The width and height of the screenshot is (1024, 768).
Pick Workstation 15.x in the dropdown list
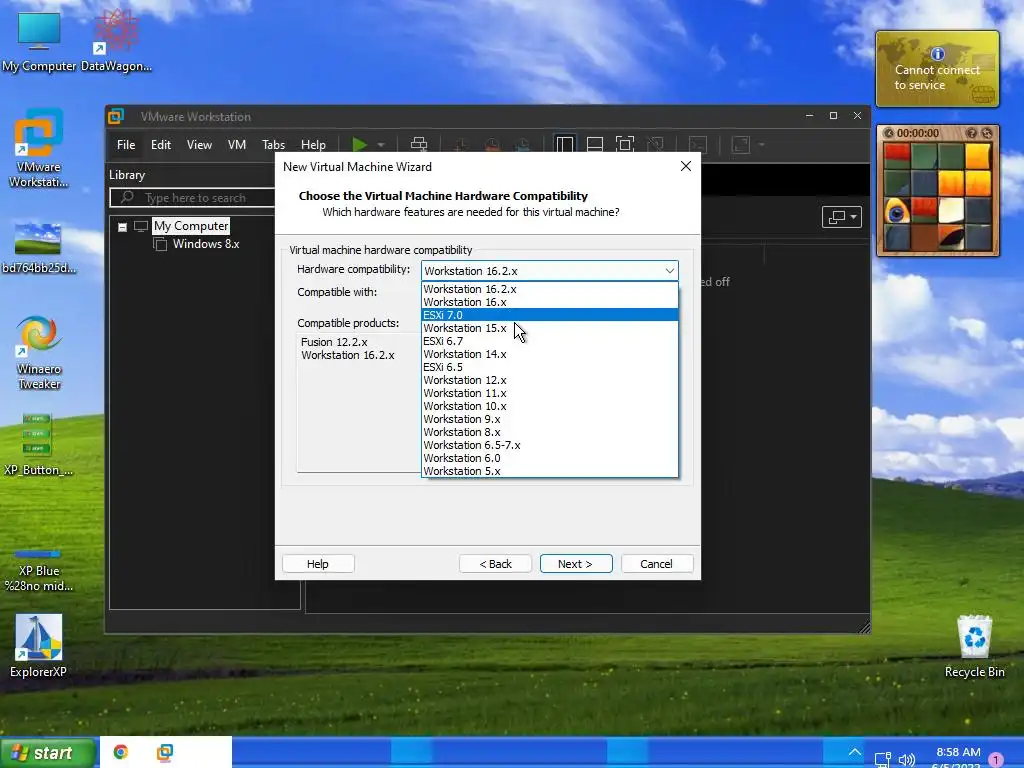[550, 328]
